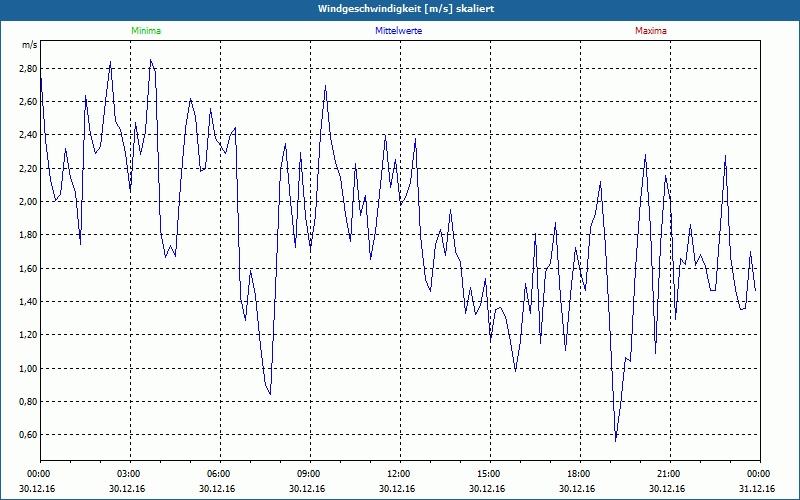Screen dimensions: 800x500
Task: Click the 2,40 y-axis value
Action: [29, 135]
